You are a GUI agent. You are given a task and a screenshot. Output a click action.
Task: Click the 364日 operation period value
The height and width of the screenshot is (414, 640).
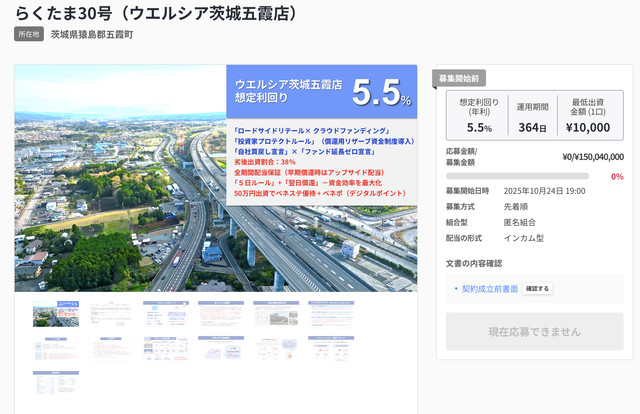(532, 128)
